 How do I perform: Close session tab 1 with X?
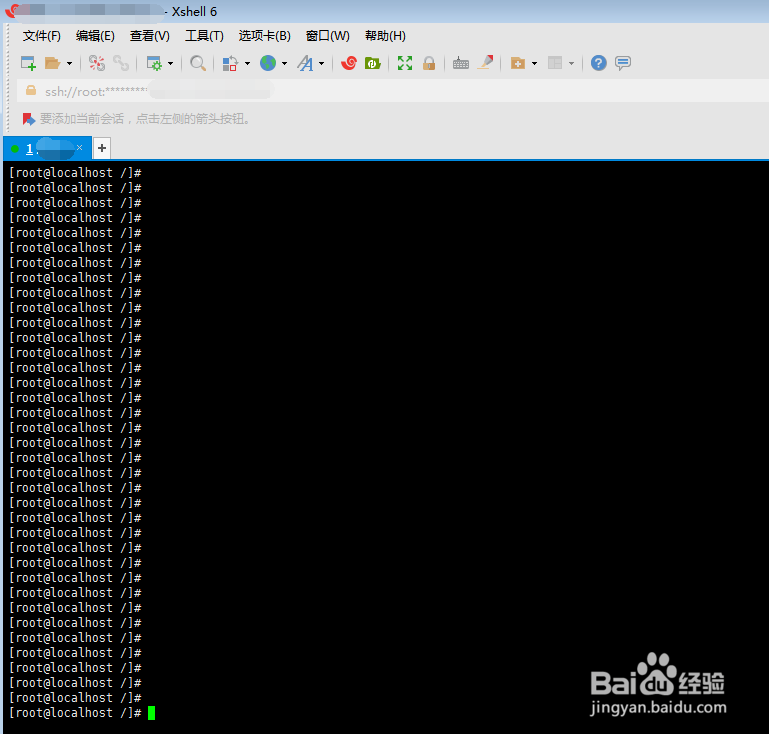coord(79,148)
